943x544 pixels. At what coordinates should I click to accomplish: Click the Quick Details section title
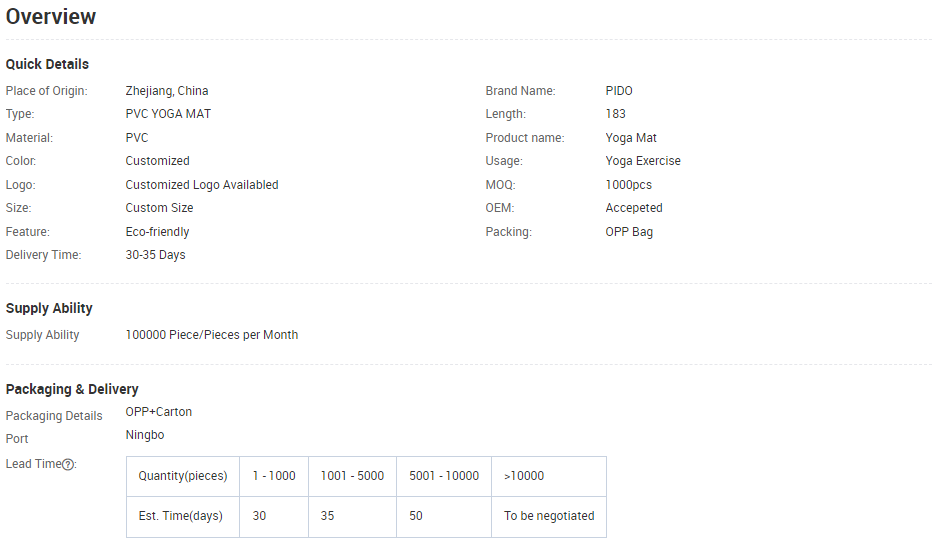click(47, 64)
